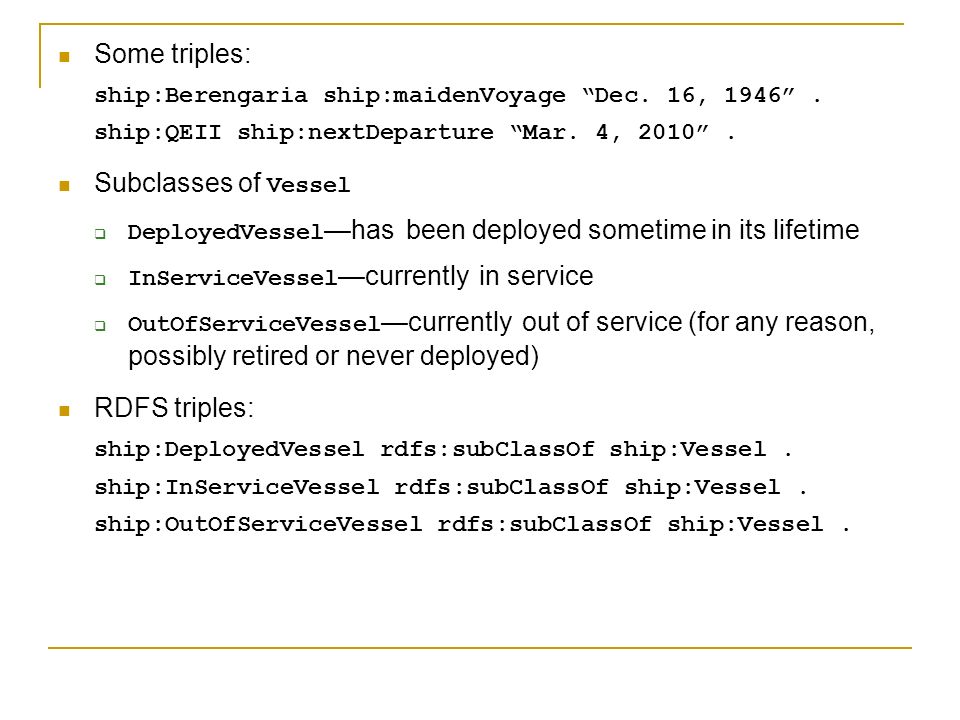Click the hollow square bullet before InServiceVessel
960x720 pixels.
click(x=100, y=280)
